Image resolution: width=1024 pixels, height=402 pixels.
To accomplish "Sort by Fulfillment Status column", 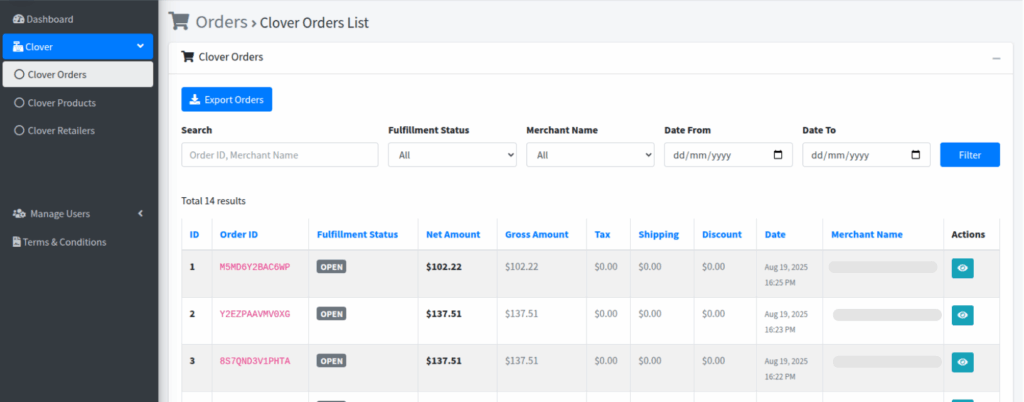I will (x=357, y=234).
